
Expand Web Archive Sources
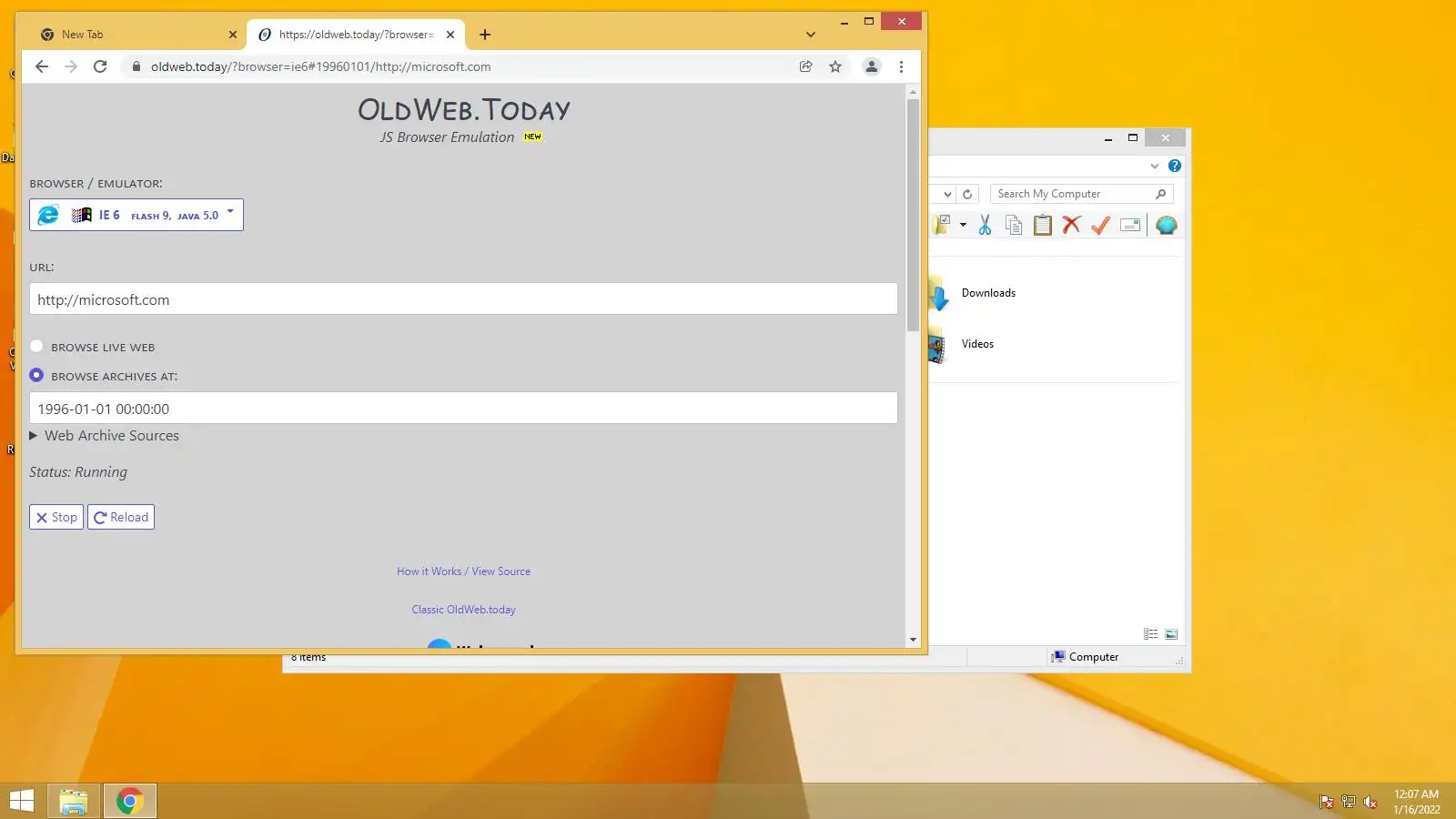pos(105,436)
